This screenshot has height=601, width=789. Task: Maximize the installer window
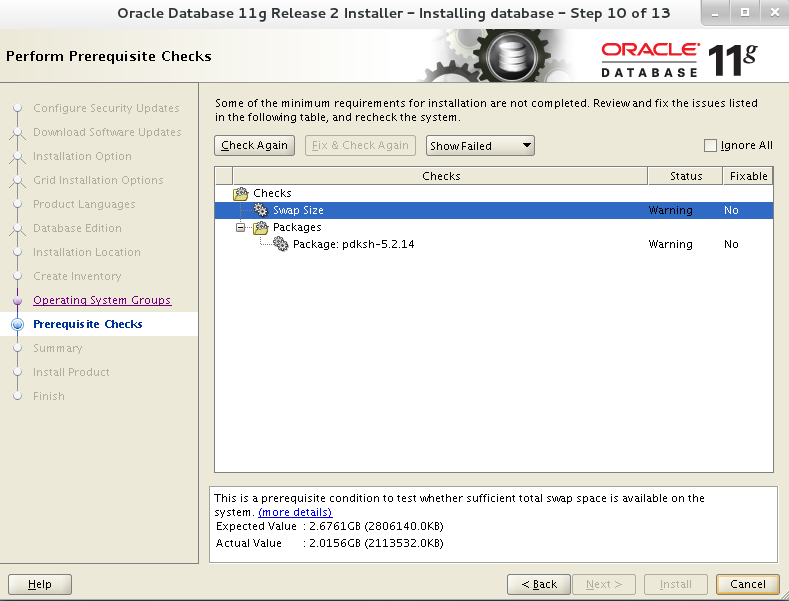click(745, 13)
